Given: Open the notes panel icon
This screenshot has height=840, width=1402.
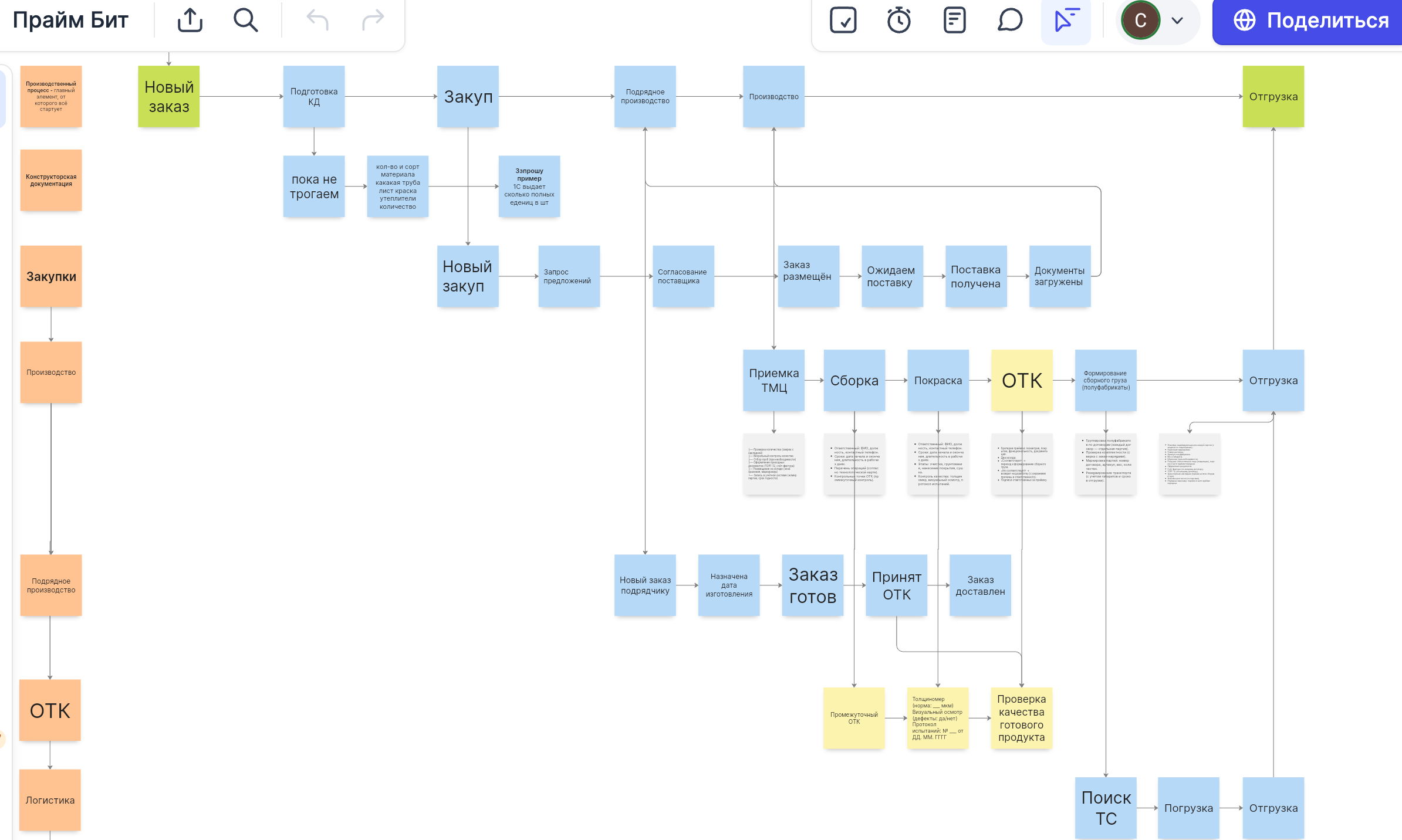Looking at the screenshot, I should [954, 21].
